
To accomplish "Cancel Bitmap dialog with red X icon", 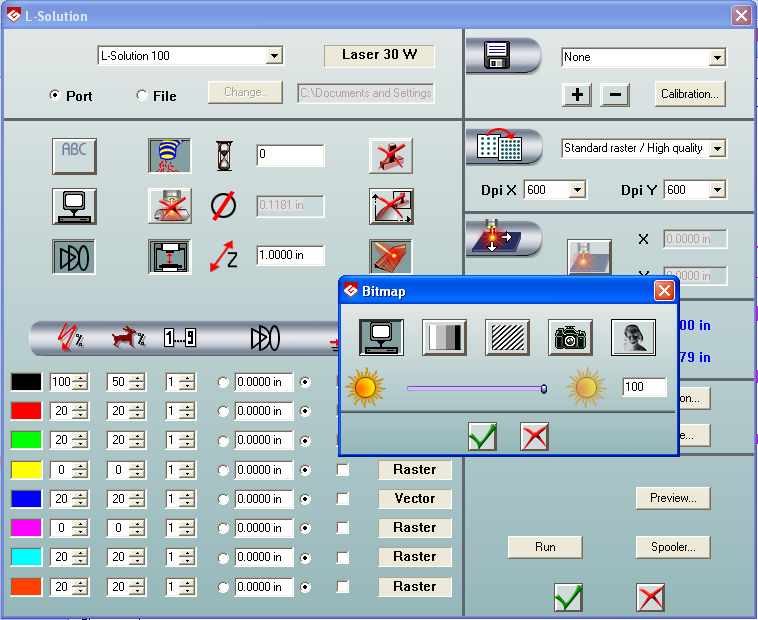I will click(534, 436).
